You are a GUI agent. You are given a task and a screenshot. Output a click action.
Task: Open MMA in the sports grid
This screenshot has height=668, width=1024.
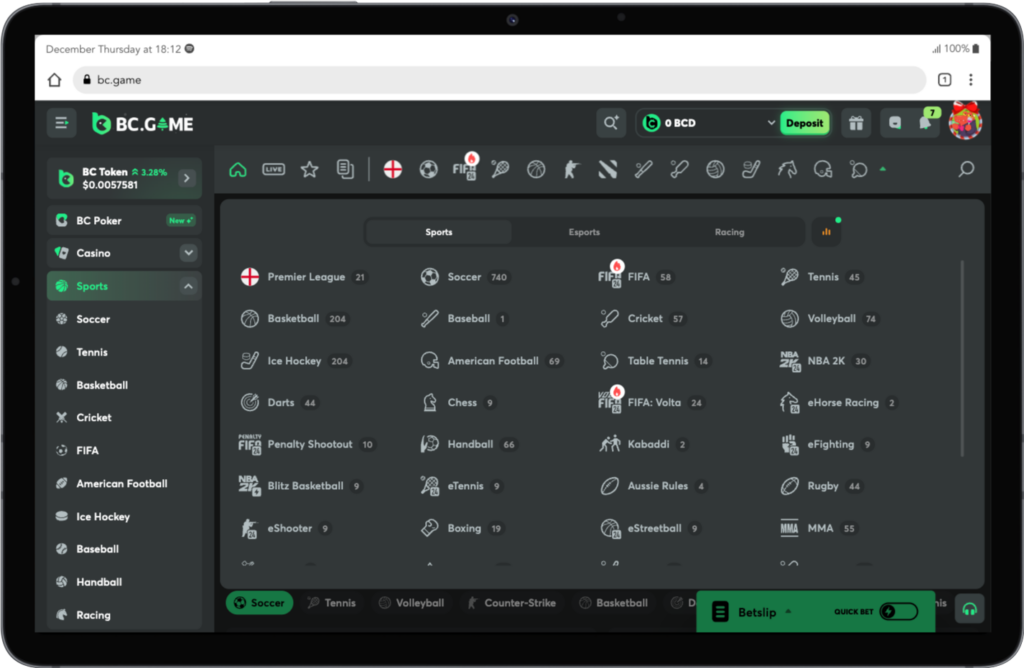click(x=818, y=528)
